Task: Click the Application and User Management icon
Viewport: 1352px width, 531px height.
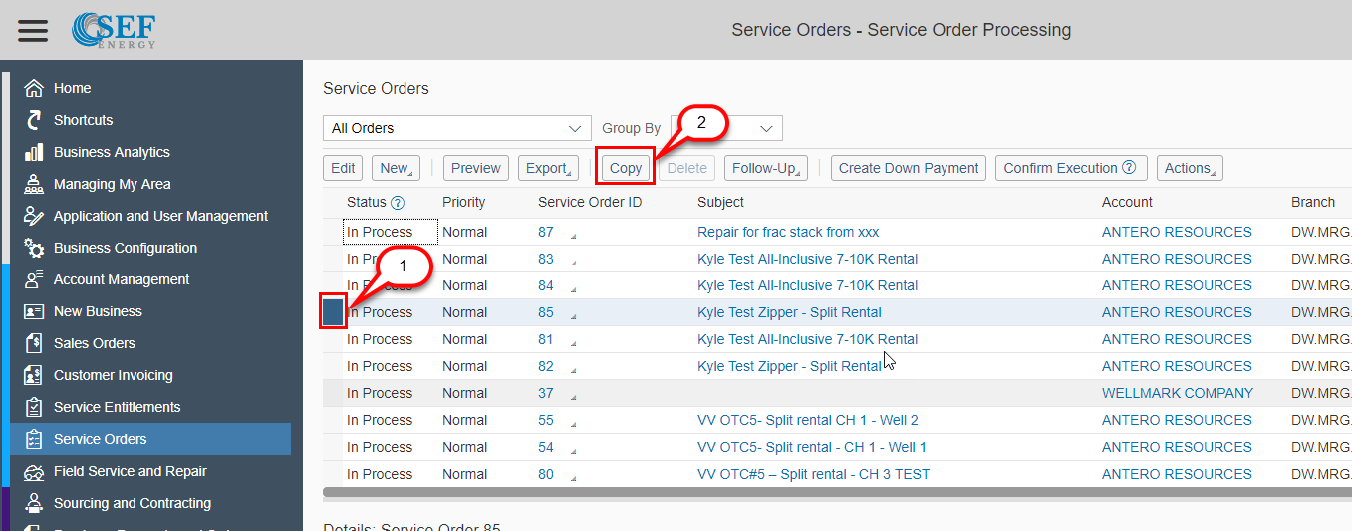Action: click(x=34, y=216)
